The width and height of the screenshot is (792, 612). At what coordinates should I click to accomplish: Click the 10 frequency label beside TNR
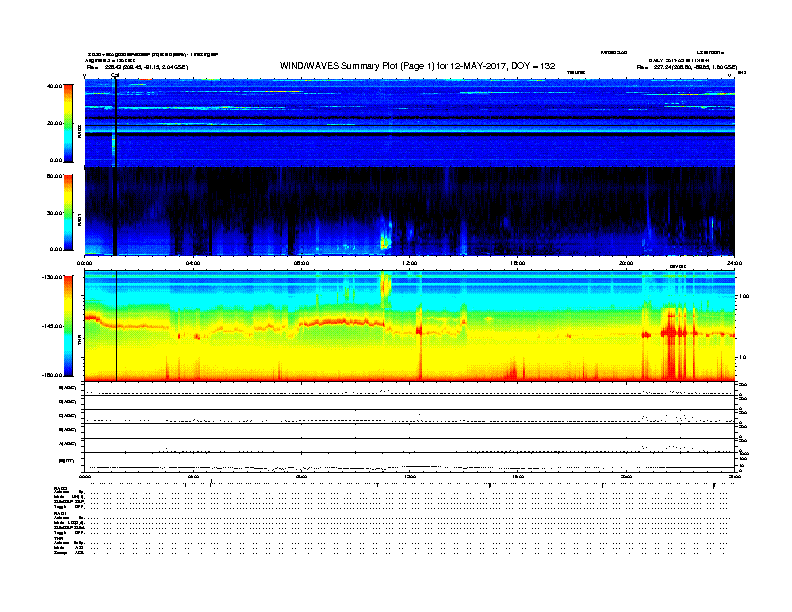tap(742, 358)
